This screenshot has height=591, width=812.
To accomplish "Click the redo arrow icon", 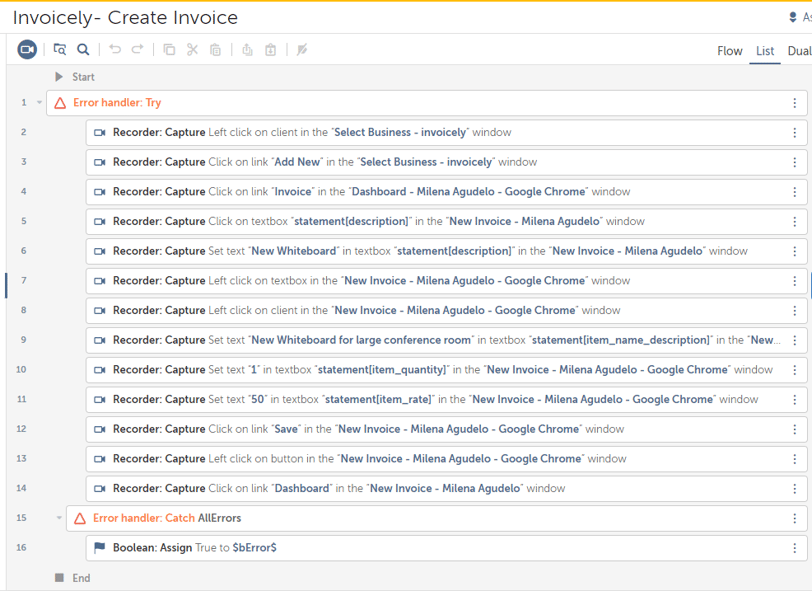I will [138, 50].
